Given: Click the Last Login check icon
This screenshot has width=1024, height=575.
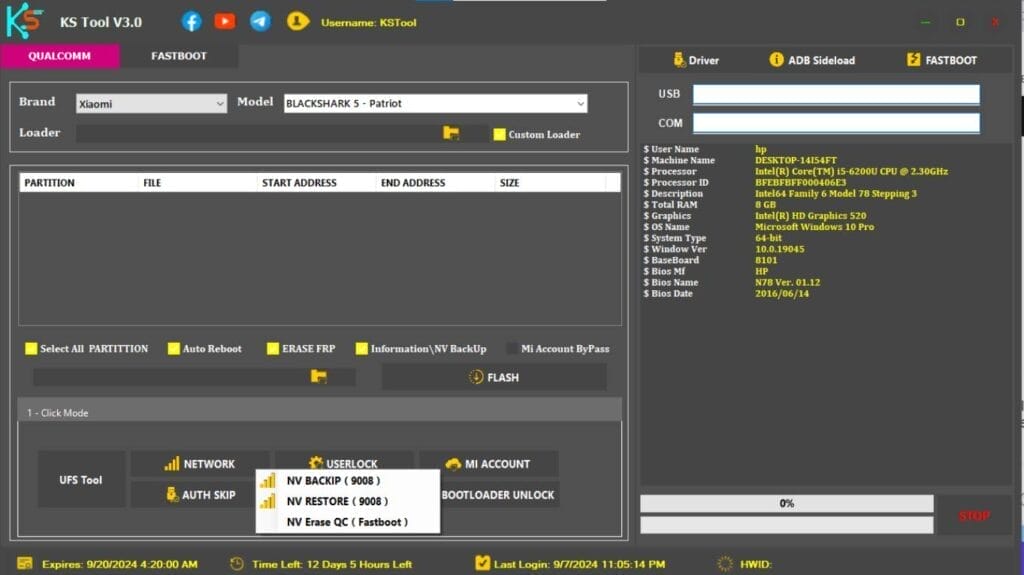Looking at the screenshot, I should 483,563.
